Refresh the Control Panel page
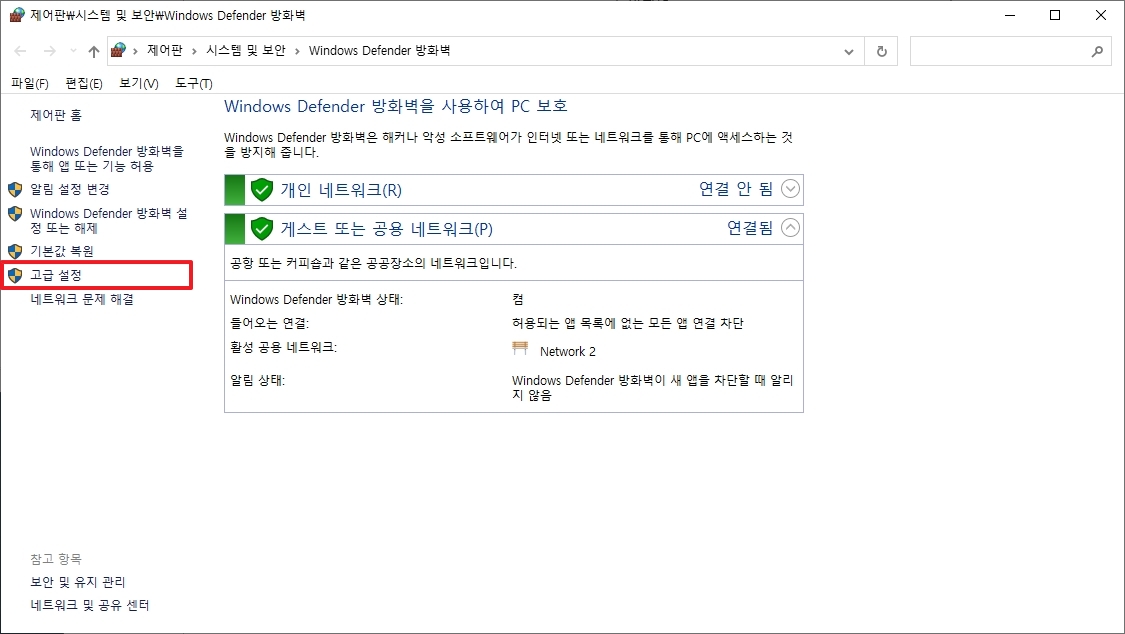 (882, 51)
